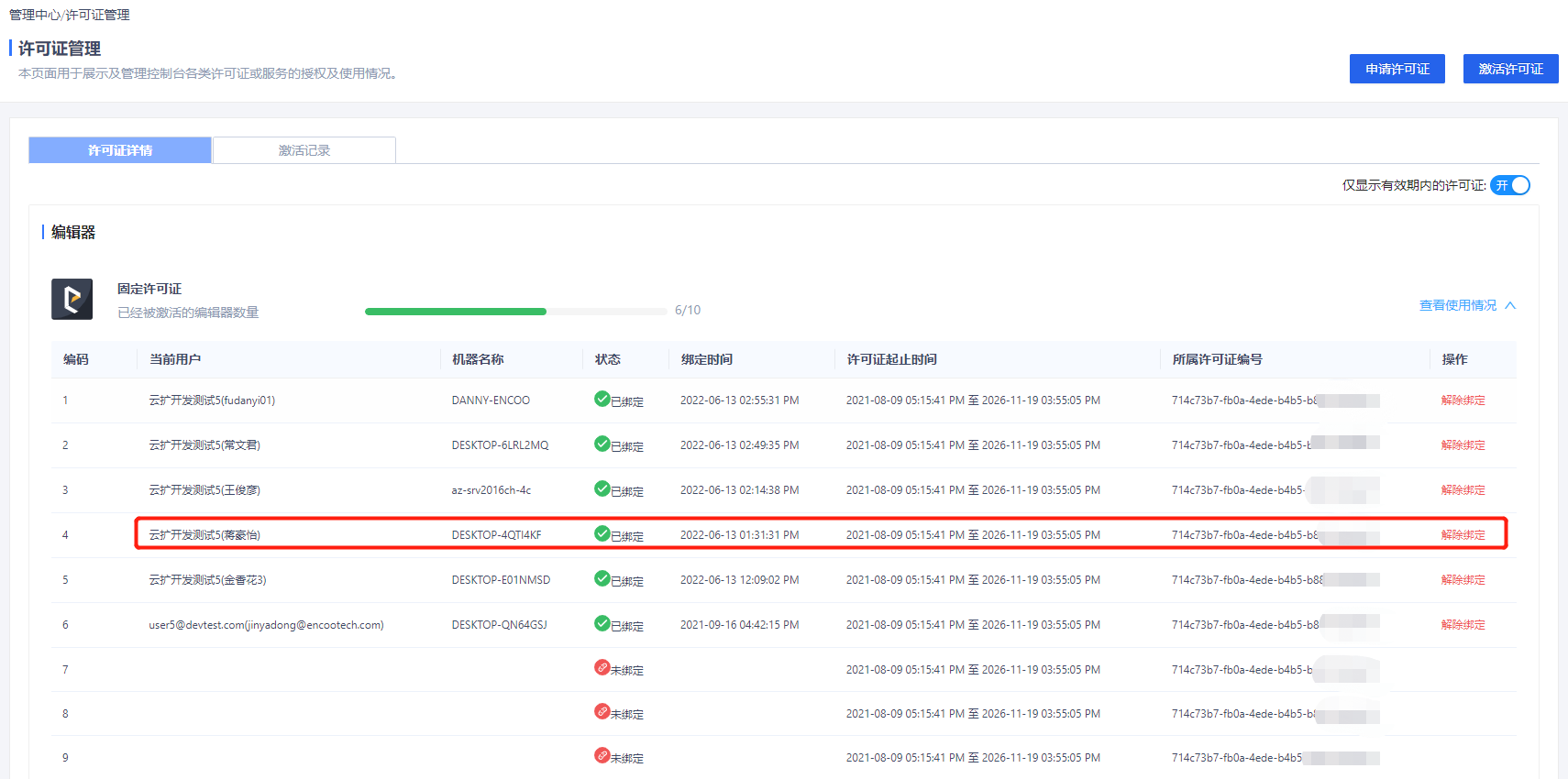The image size is (1568, 779).
Task: Click the 查看使用情况 link
Action: 1458,305
